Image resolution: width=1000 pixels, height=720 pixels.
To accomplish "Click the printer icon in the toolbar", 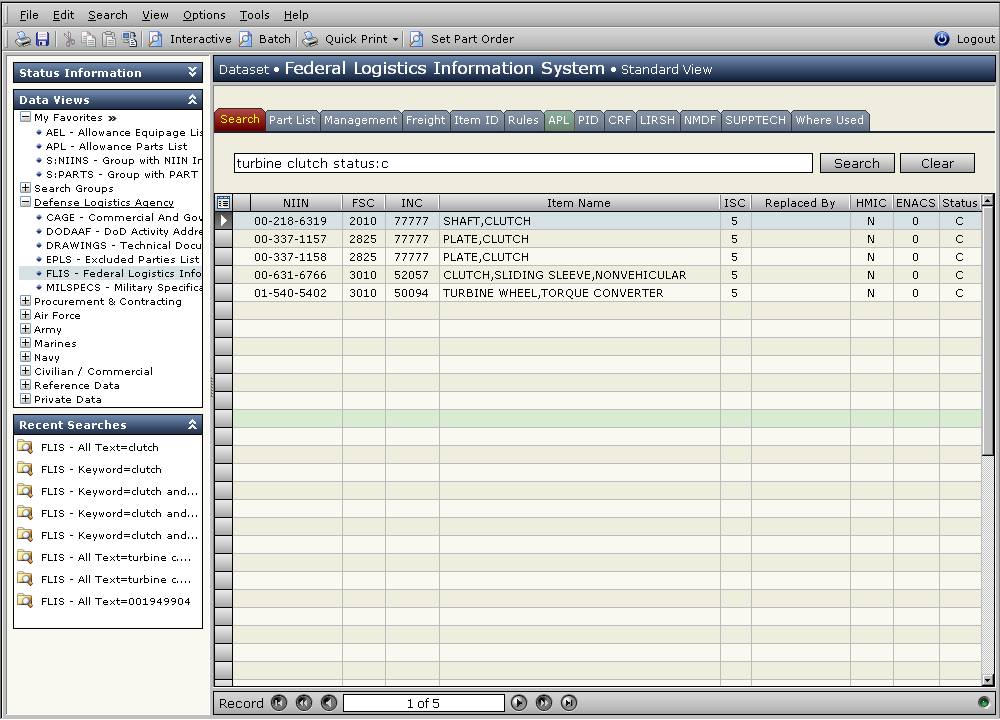I will tap(22, 39).
